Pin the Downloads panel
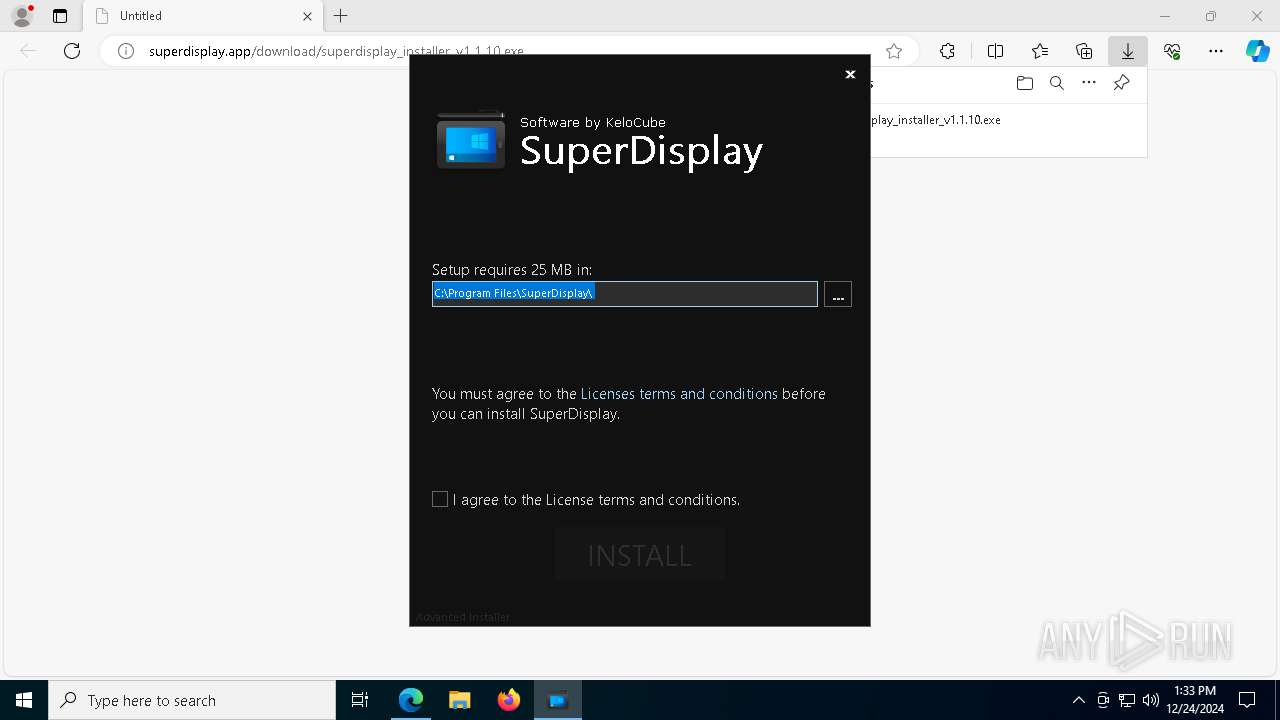Screen dimensions: 1280x720 click(1121, 83)
